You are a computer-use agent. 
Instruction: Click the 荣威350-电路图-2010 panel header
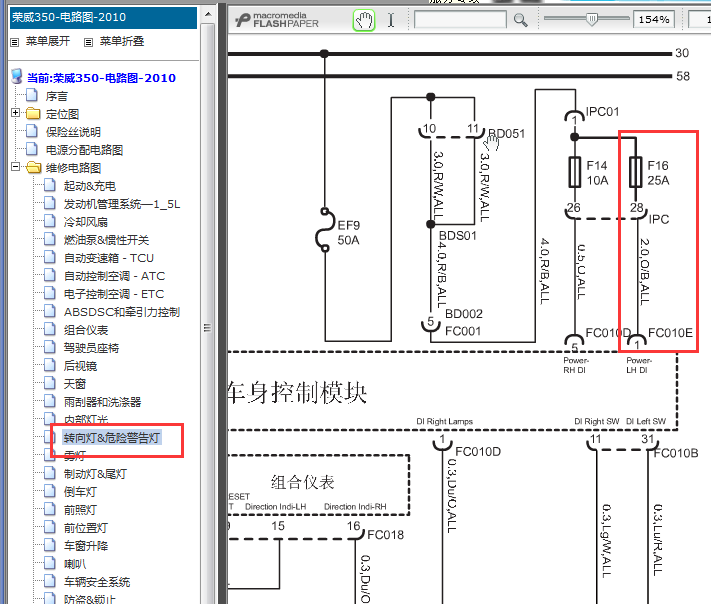click(103, 18)
